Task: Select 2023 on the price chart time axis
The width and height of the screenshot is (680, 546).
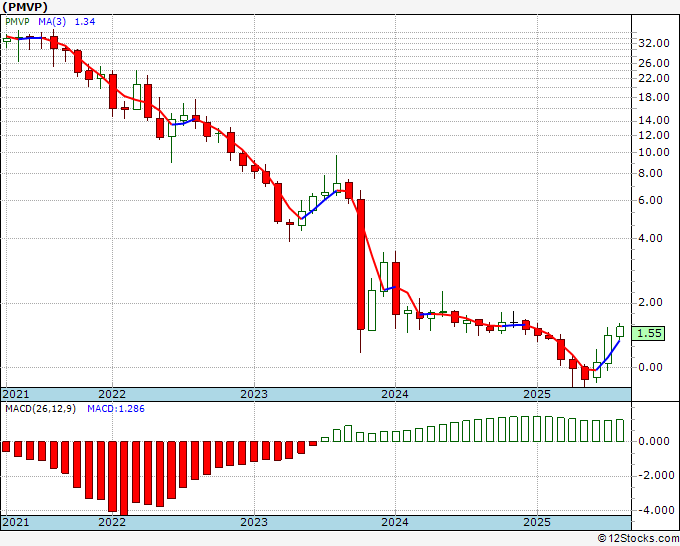Action: (x=254, y=394)
